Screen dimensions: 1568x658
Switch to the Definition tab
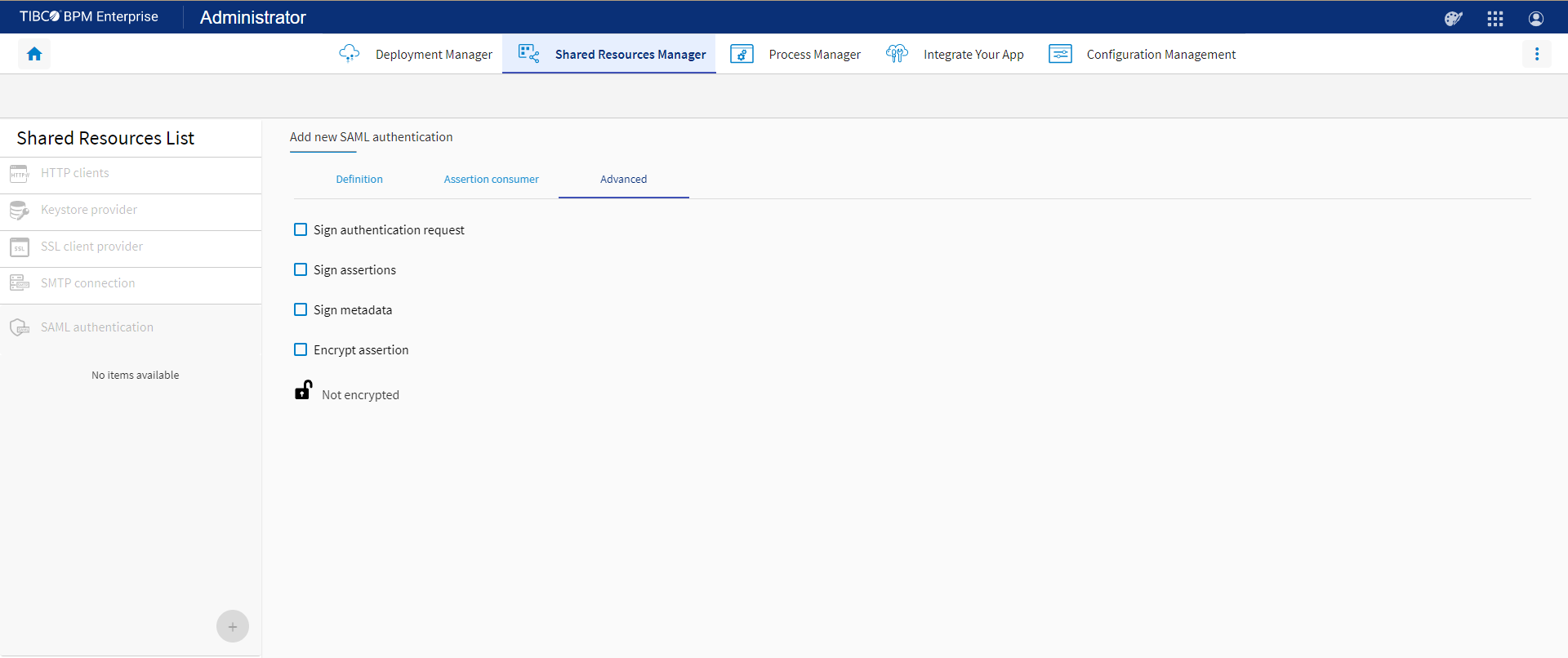[x=359, y=180]
